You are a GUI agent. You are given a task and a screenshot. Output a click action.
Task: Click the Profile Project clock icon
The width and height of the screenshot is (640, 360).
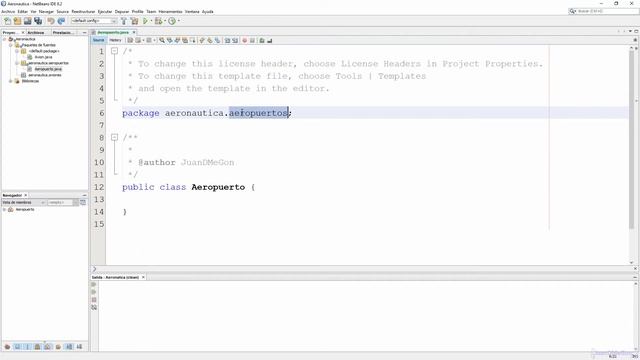tap(172, 21)
